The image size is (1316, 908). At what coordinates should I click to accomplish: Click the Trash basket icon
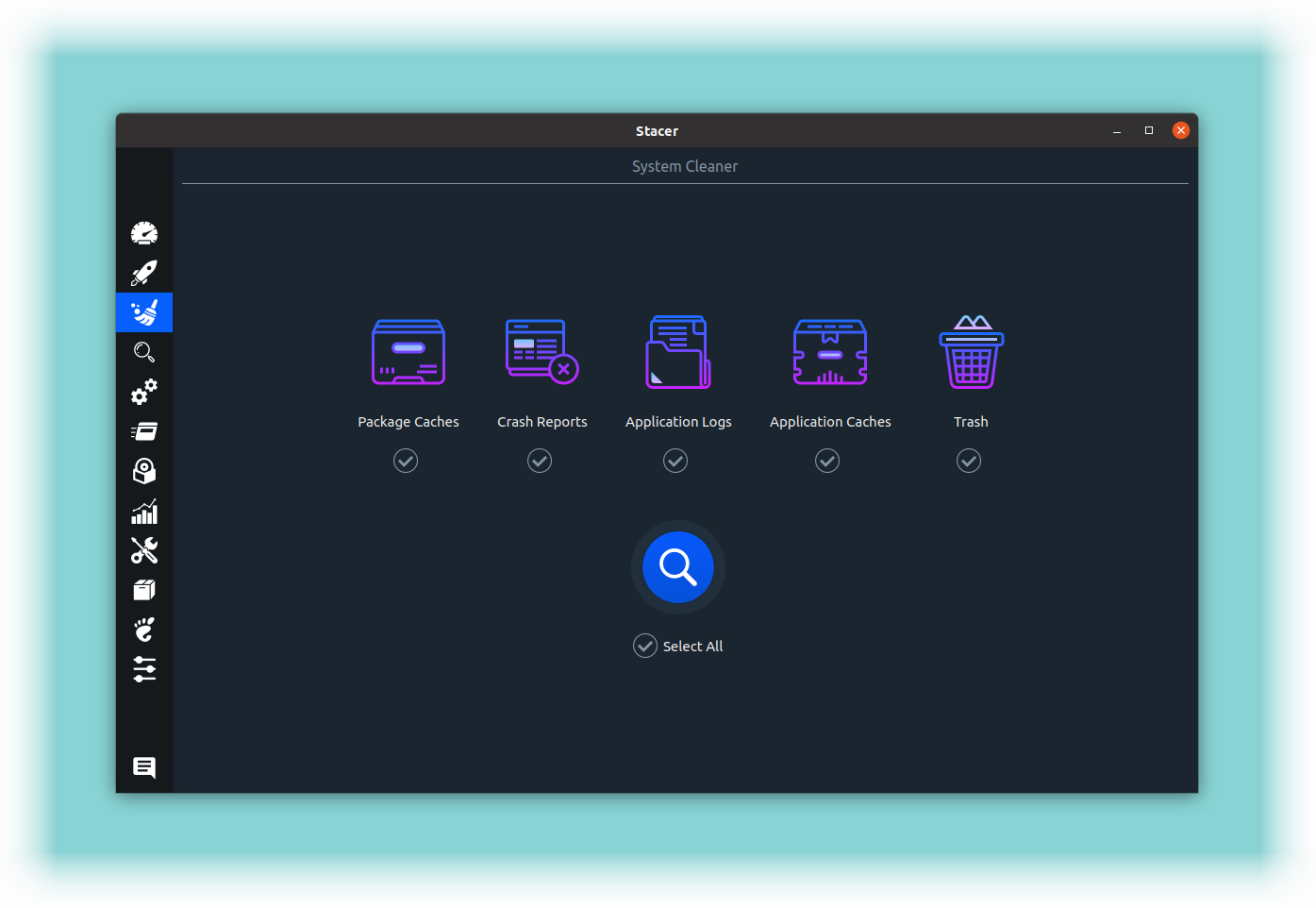[x=971, y=352]
